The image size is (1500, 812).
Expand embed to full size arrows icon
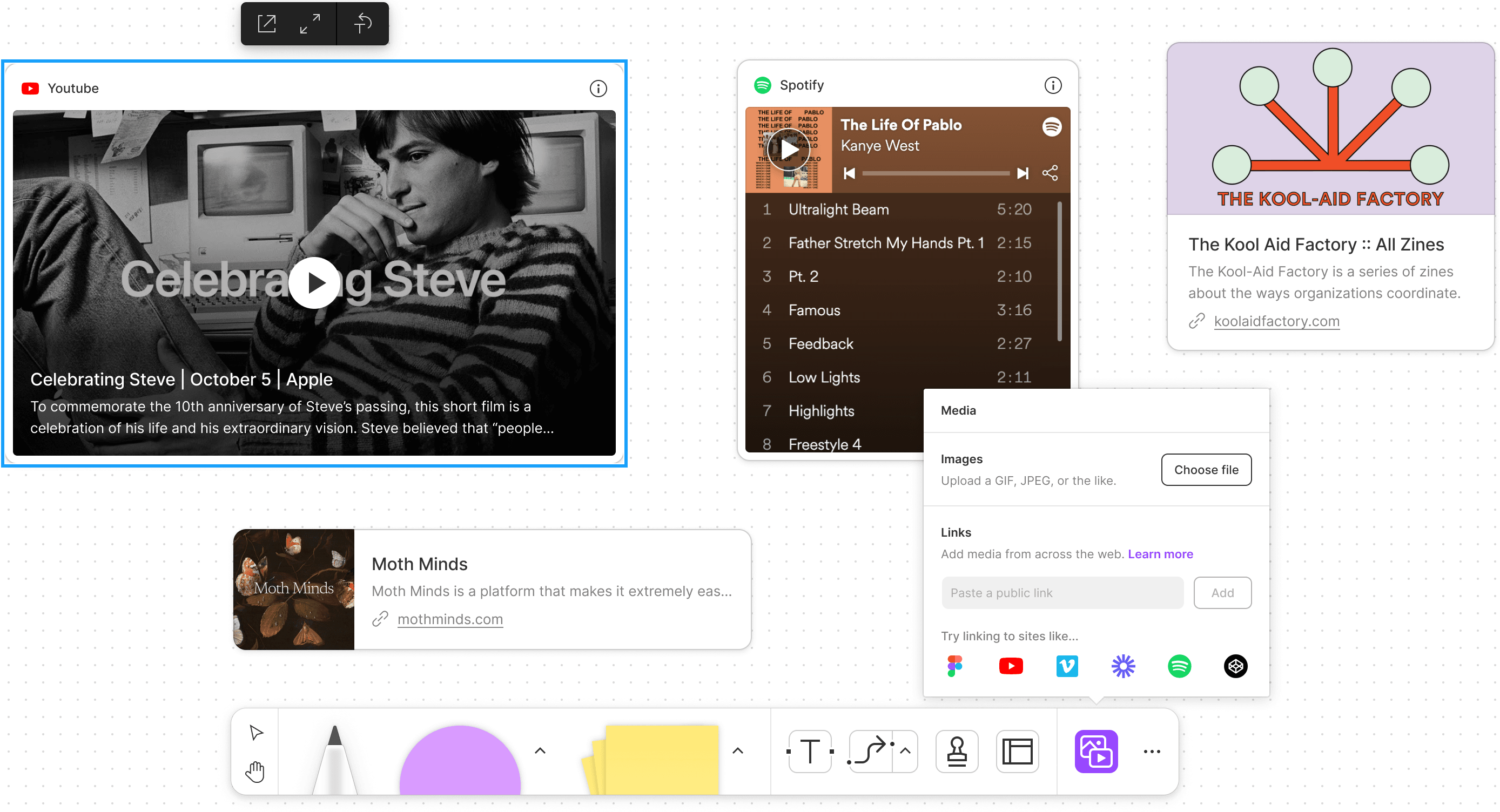310,24
